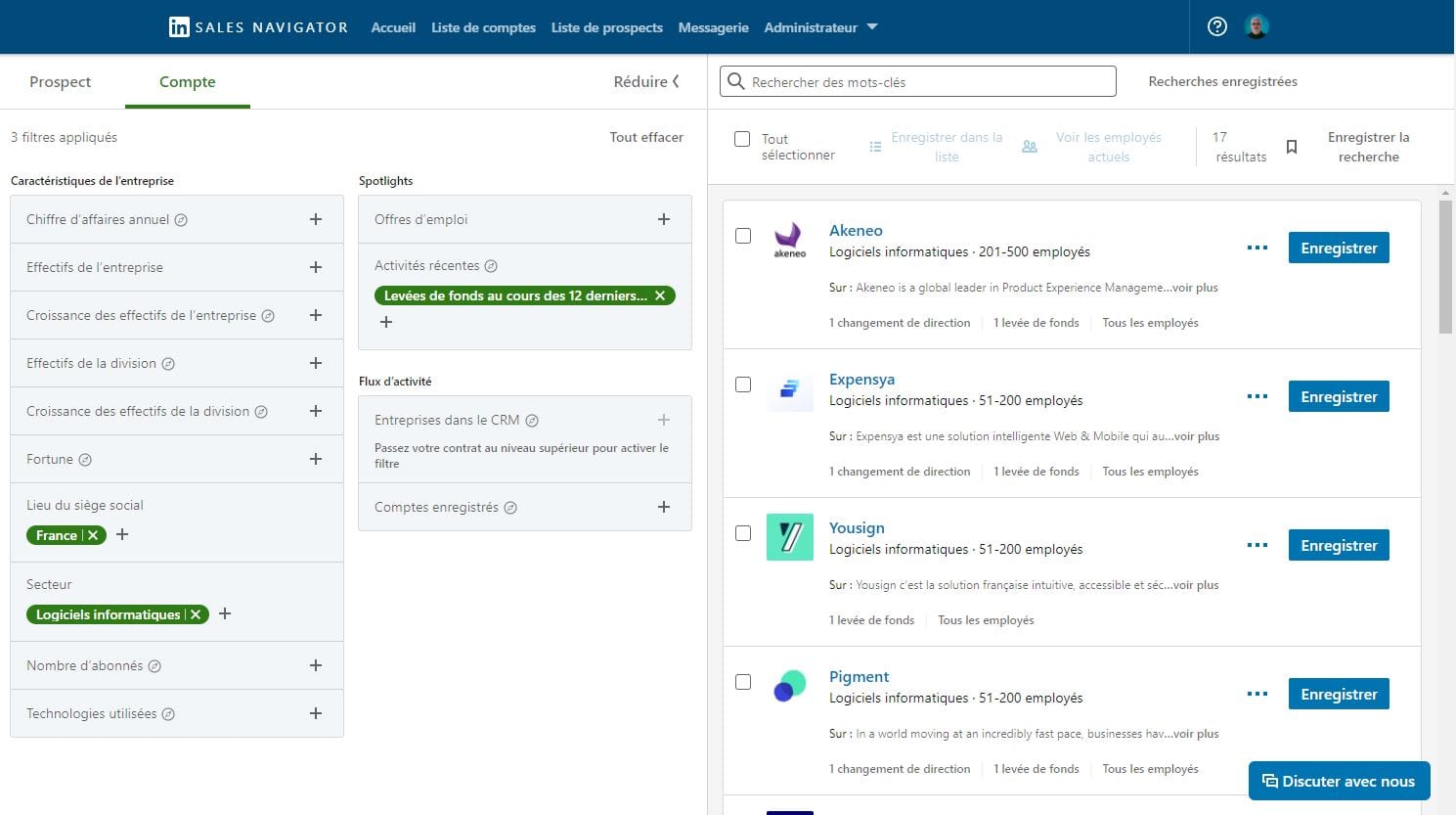The width and height of the screenshot is (1456, 815).
Task: Open the Akeneo company name link
Action: click(x=856, y=230)
